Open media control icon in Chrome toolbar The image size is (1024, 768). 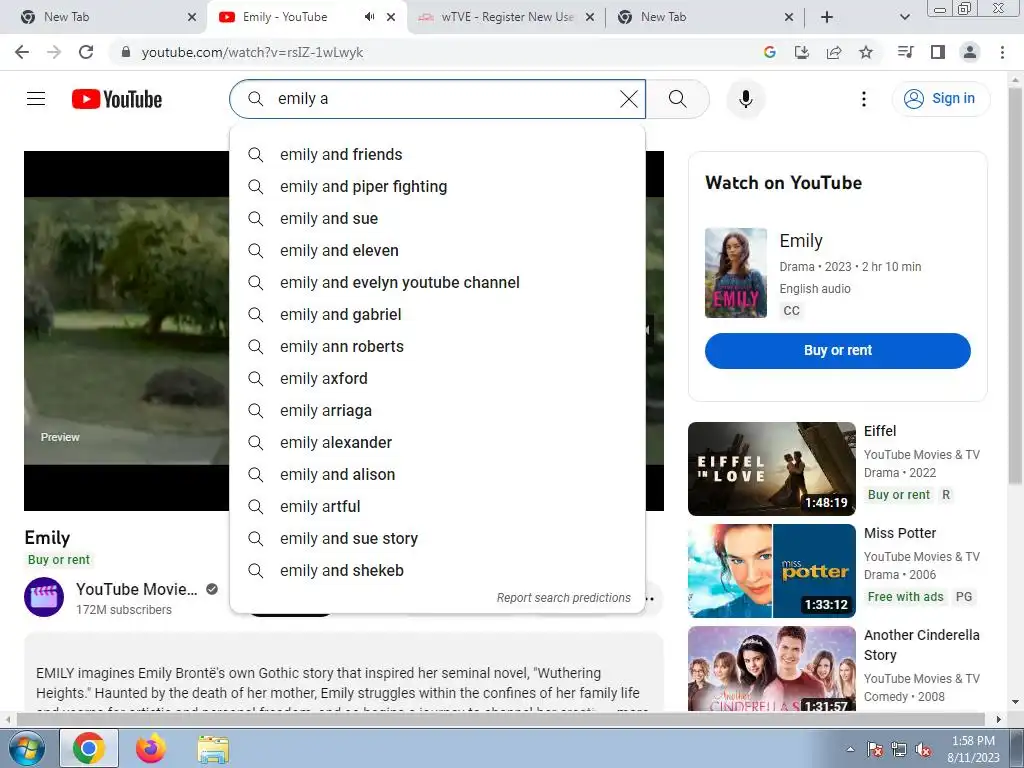click(x=905, y=52)
